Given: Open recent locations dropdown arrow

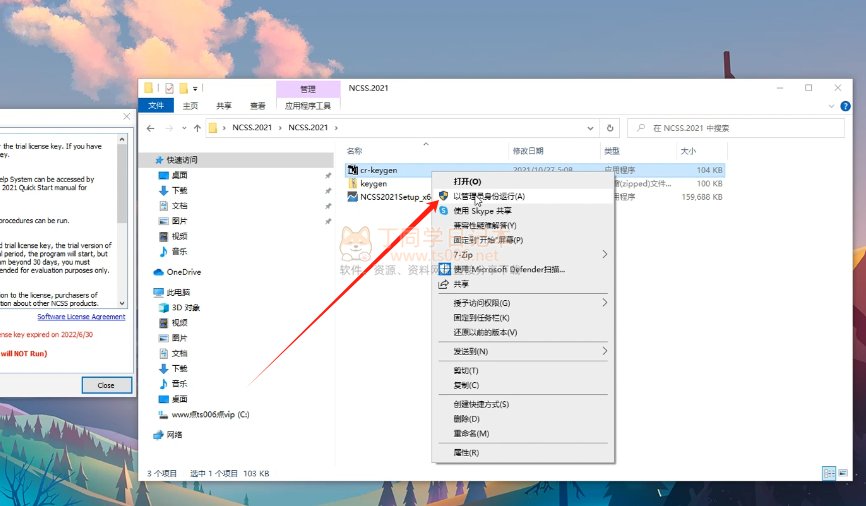Looking at the screenshot, I should coord(183,128).
